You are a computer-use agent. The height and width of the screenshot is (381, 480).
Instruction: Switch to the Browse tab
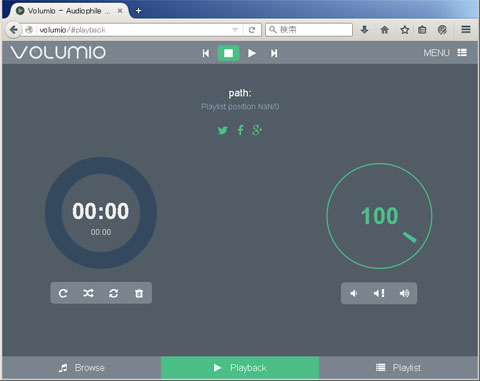pos(82,368)
